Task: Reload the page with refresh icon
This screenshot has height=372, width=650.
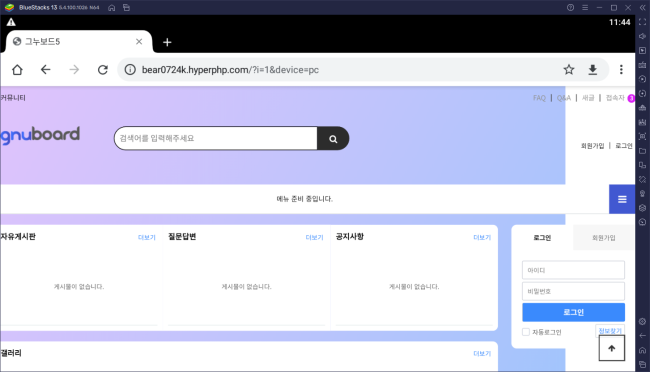Action: pos(103,70)
